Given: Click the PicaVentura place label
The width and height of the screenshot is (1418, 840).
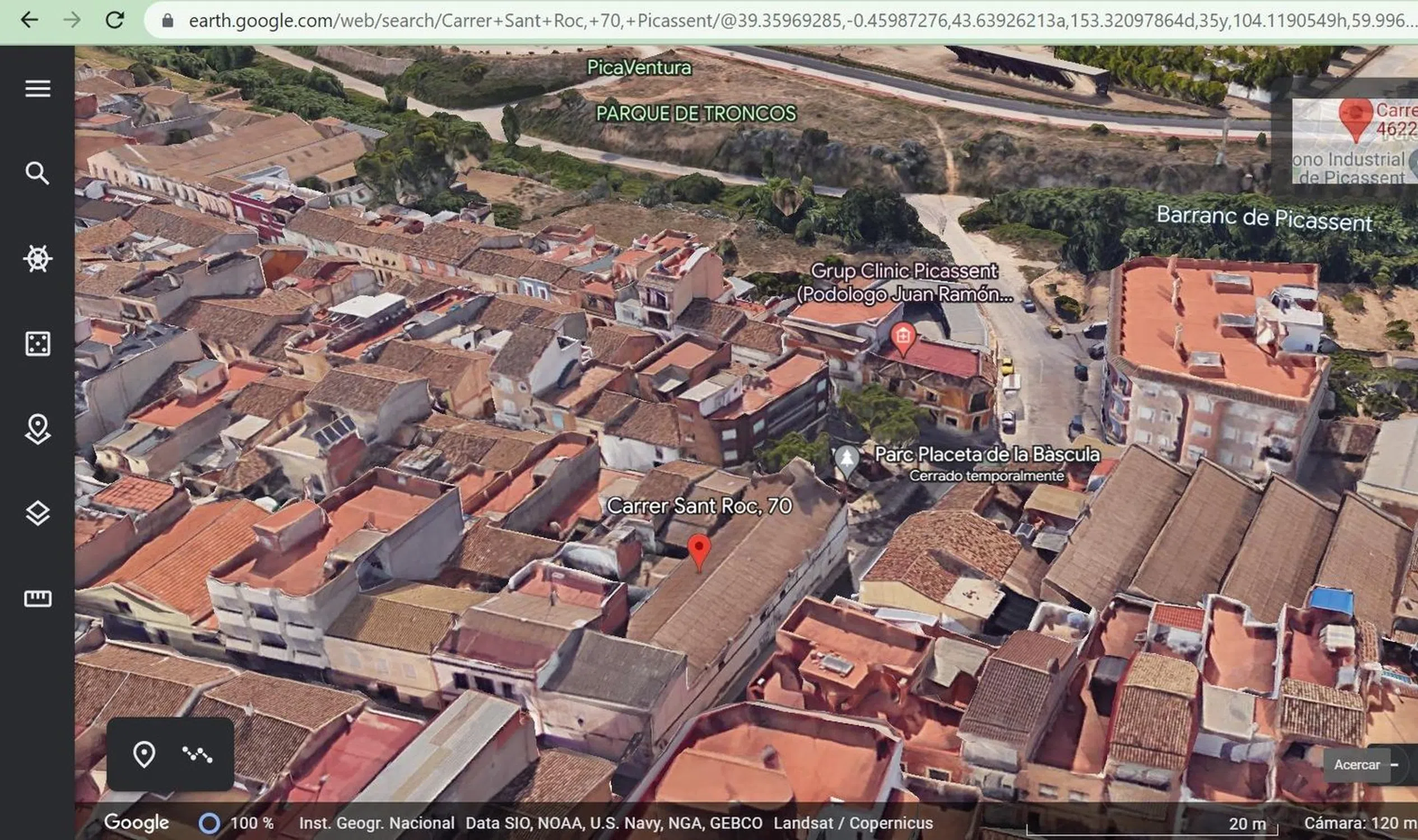Looking at the screenshot, I should (x=639, y=68).
